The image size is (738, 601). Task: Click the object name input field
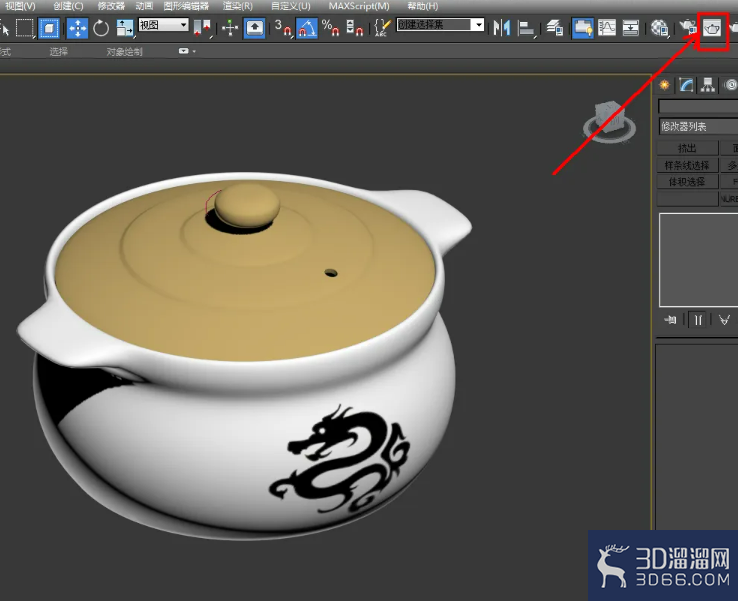[698, 107]
